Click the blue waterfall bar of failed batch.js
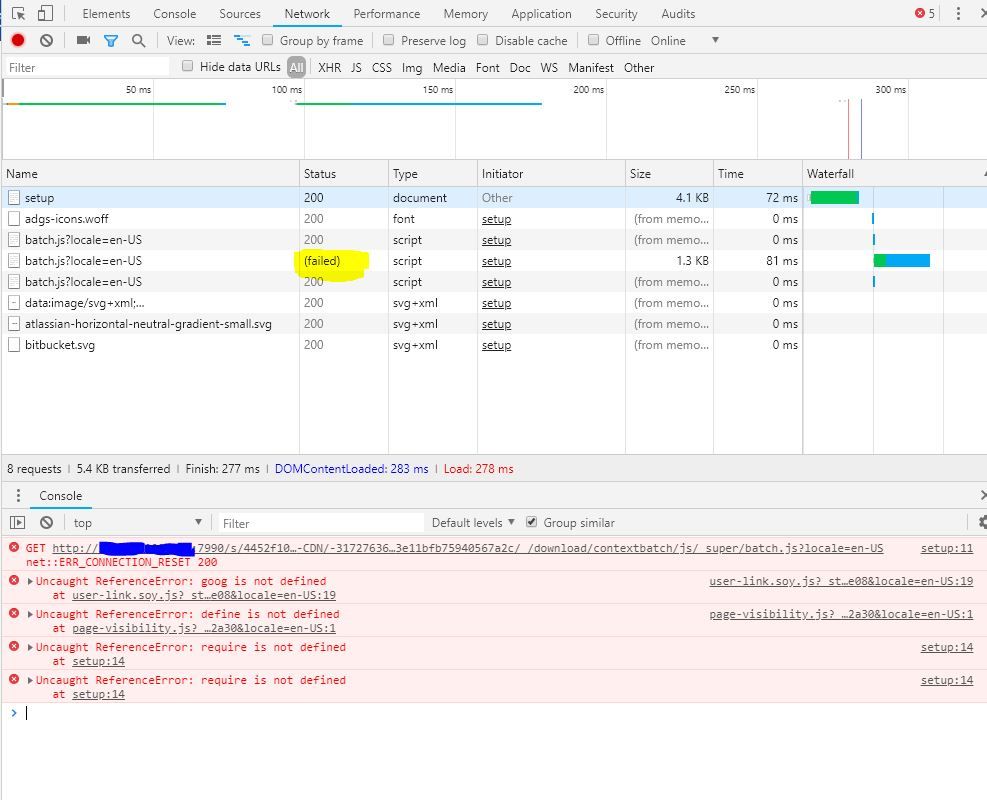 point(907,261)
